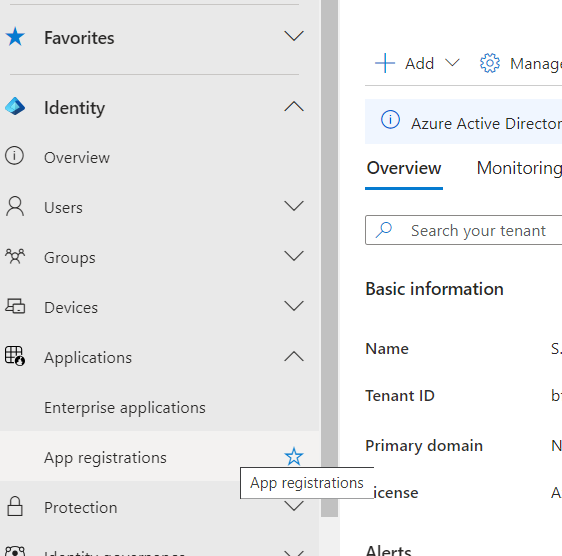Click the Groups people icon
This screenshot has height=556, width=562.
15,256
